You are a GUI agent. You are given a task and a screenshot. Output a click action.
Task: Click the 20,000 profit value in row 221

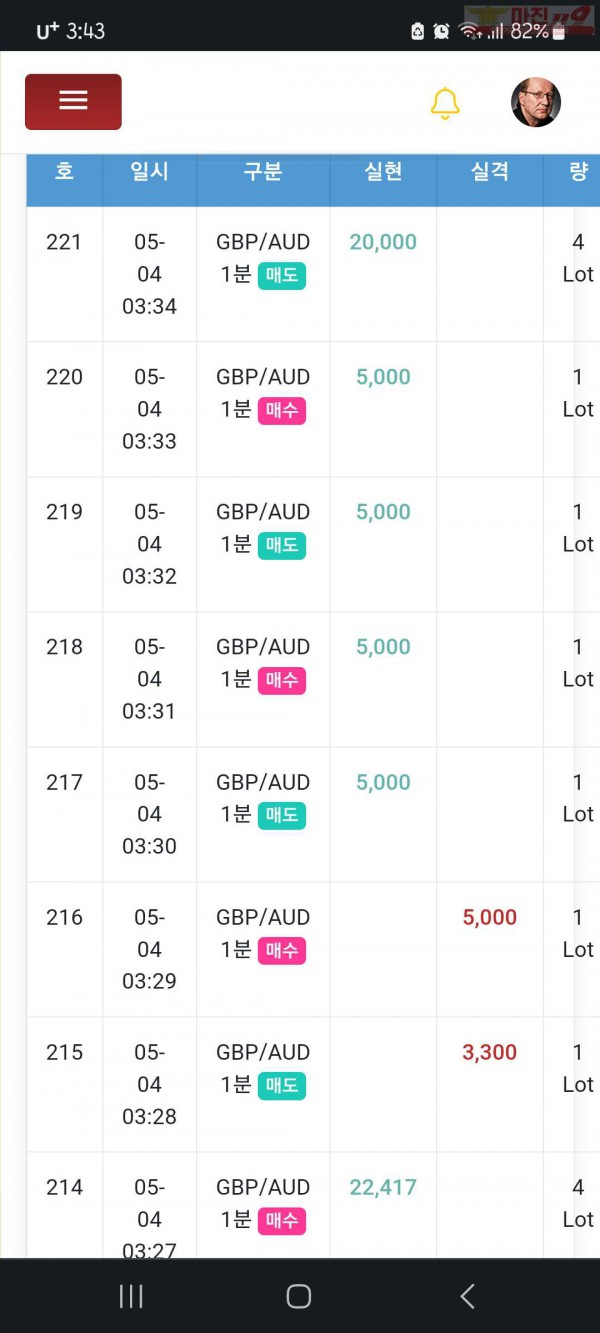click(x=383, y=242)
